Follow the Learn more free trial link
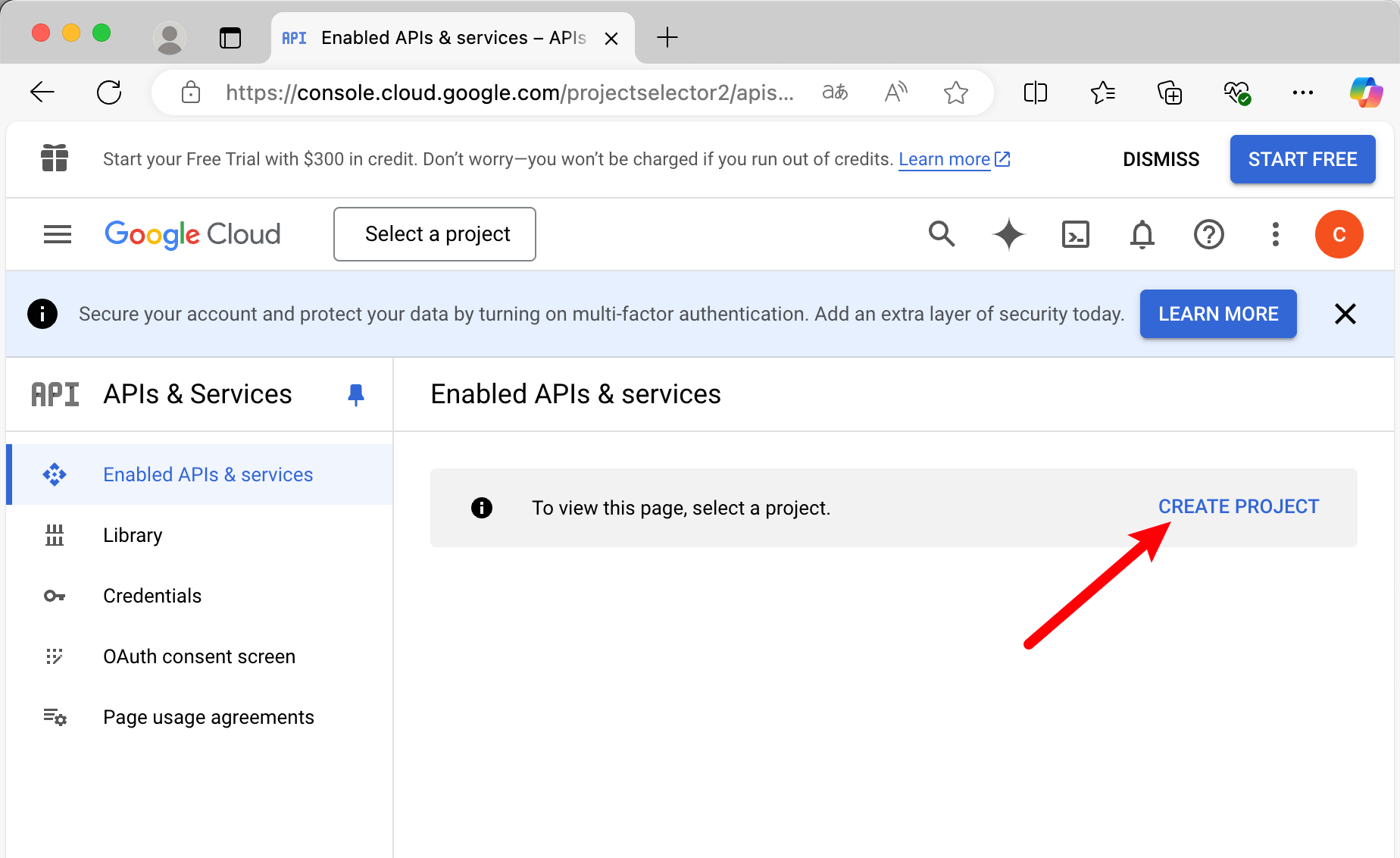Viewport: 1400px width, 858px height. [x=954, y=159]
